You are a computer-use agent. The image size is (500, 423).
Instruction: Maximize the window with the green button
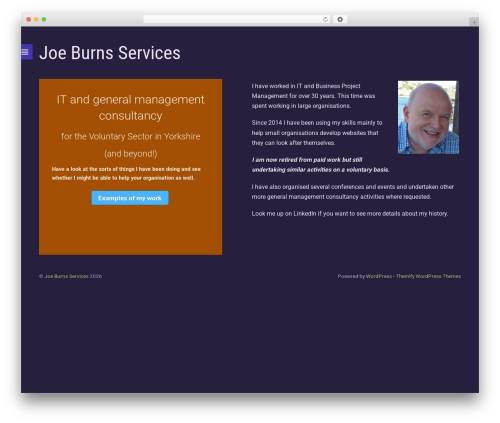coord(44,20)
